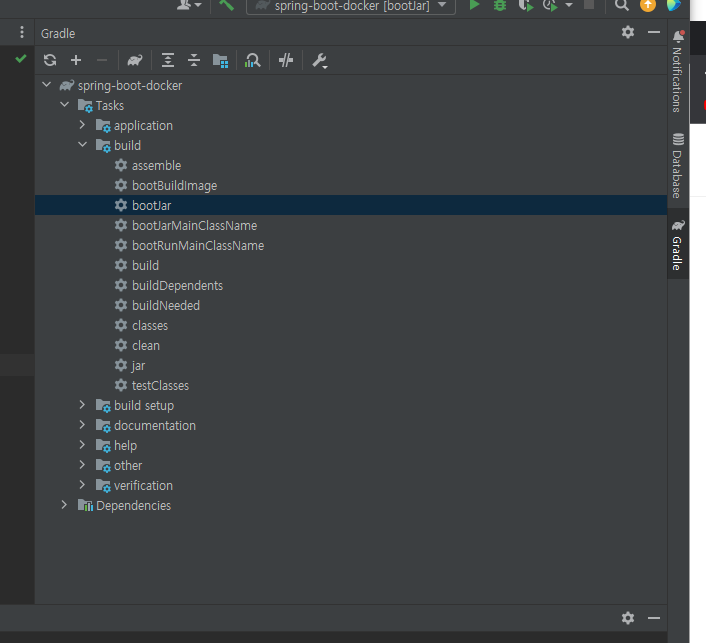Analyze dependencies from Gradle toolbar
The height and width of the screenshot is (643, 706).
pyautogui.click(x=253, y=60)
